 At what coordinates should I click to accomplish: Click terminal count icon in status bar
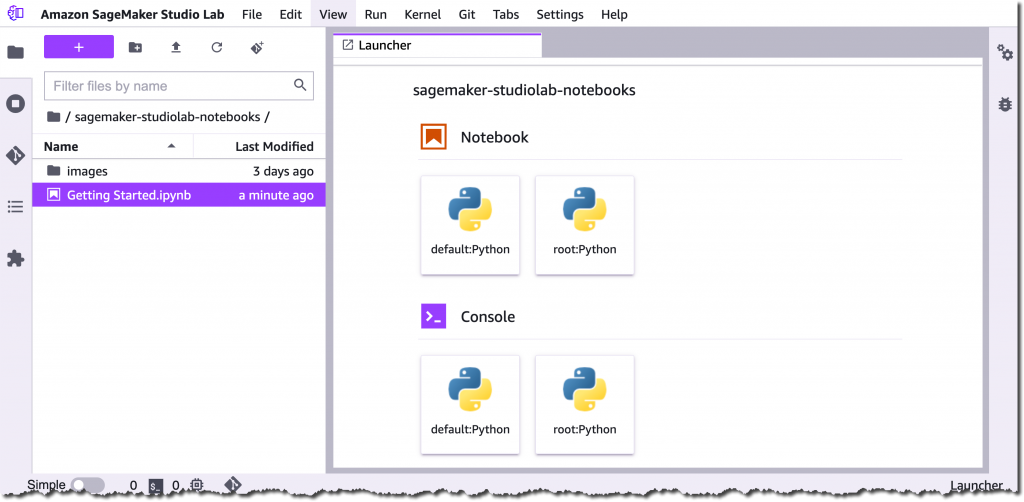155,485
